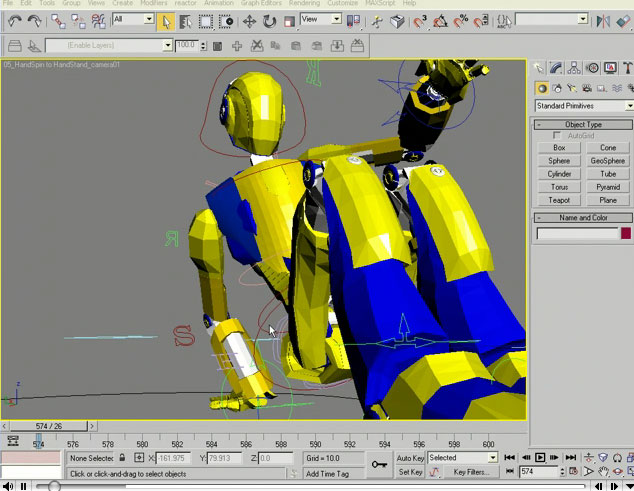Image resolution: width=634 pixels, height=491 pixels.
Task: Open the Rendering menu
Action: [304, 4]
